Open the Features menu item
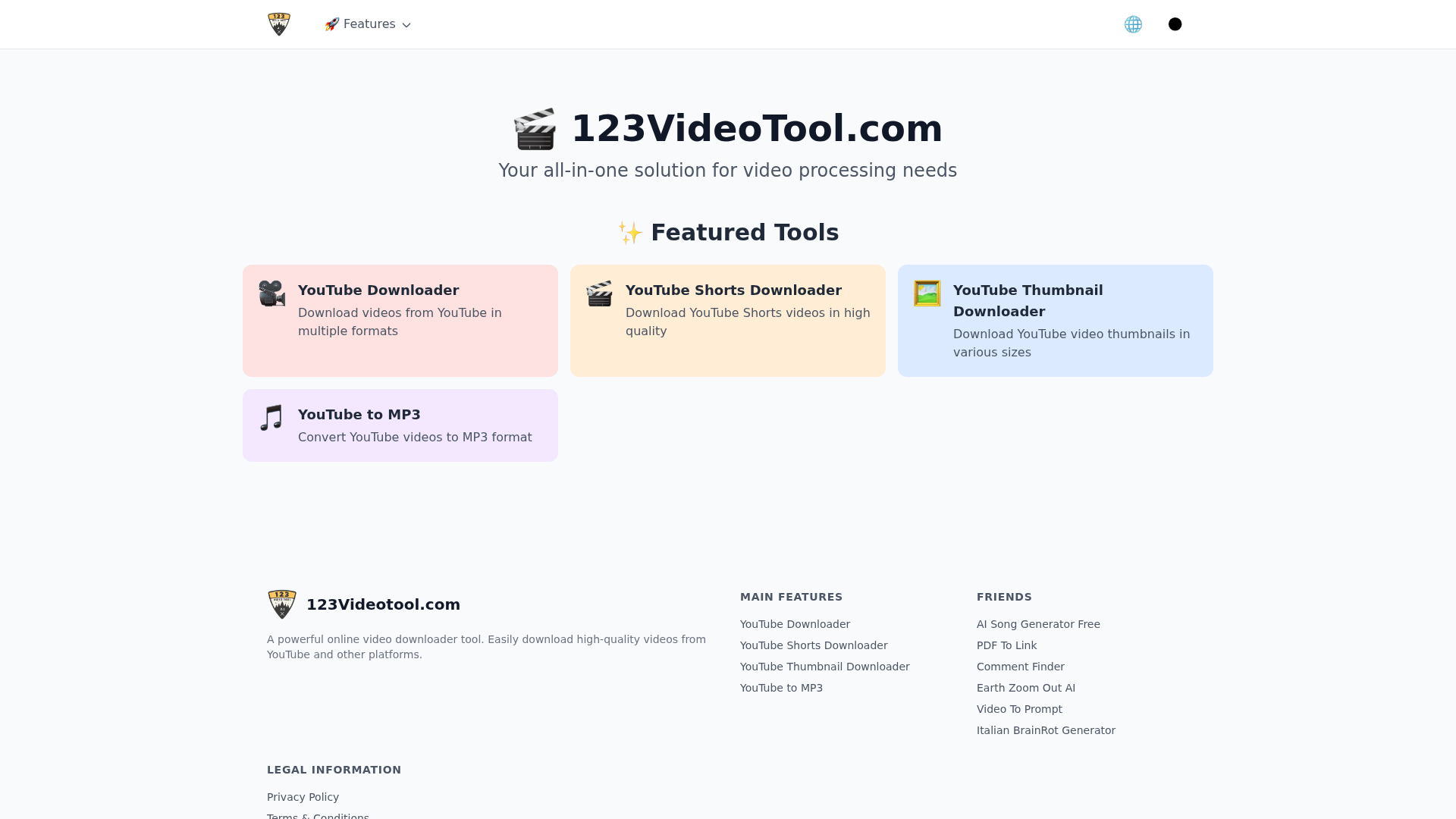Image resolution: width=1456 pixels, height=819 pixels. (x=369, y=24)
